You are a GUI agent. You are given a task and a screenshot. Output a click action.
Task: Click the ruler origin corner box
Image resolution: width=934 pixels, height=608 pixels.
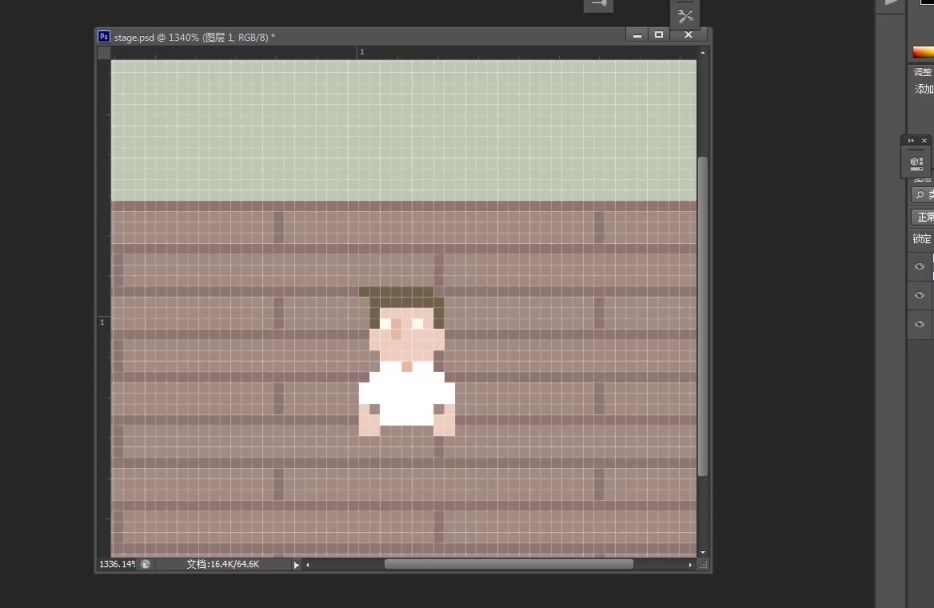point(104,52)
